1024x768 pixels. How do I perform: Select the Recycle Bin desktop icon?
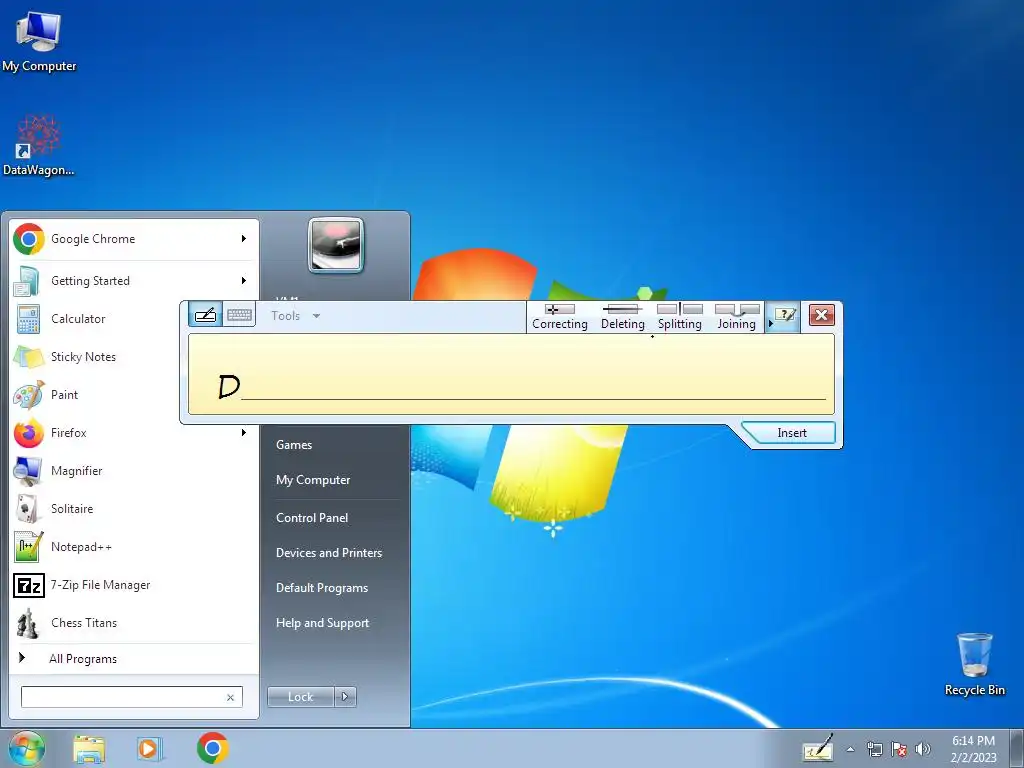[974, 665]
